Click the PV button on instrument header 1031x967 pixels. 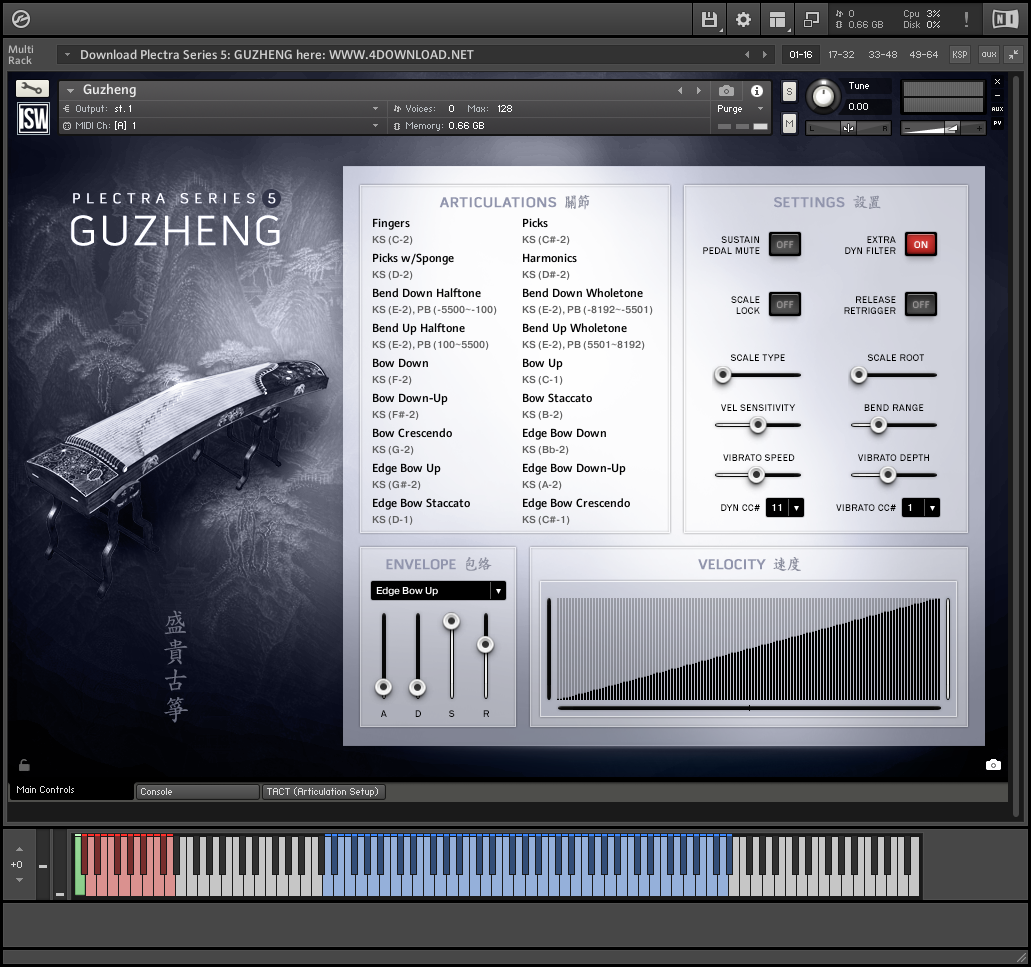pos(997,123)
